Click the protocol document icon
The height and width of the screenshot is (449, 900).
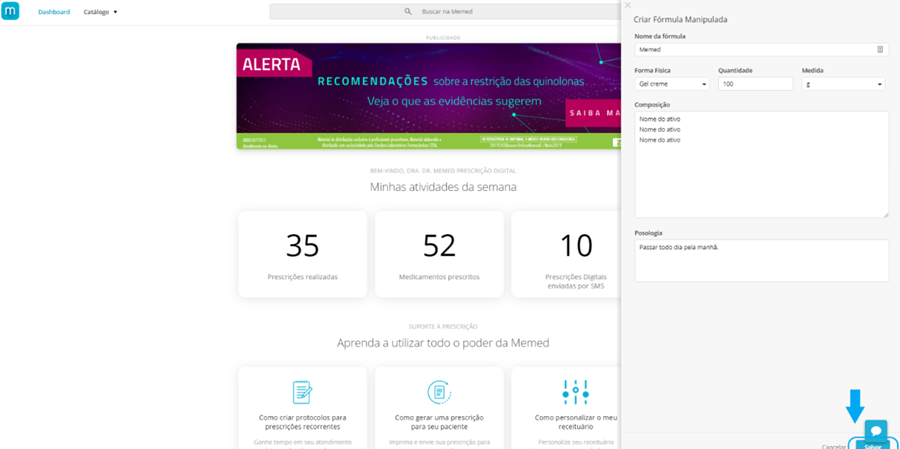(x=302, y=392)
